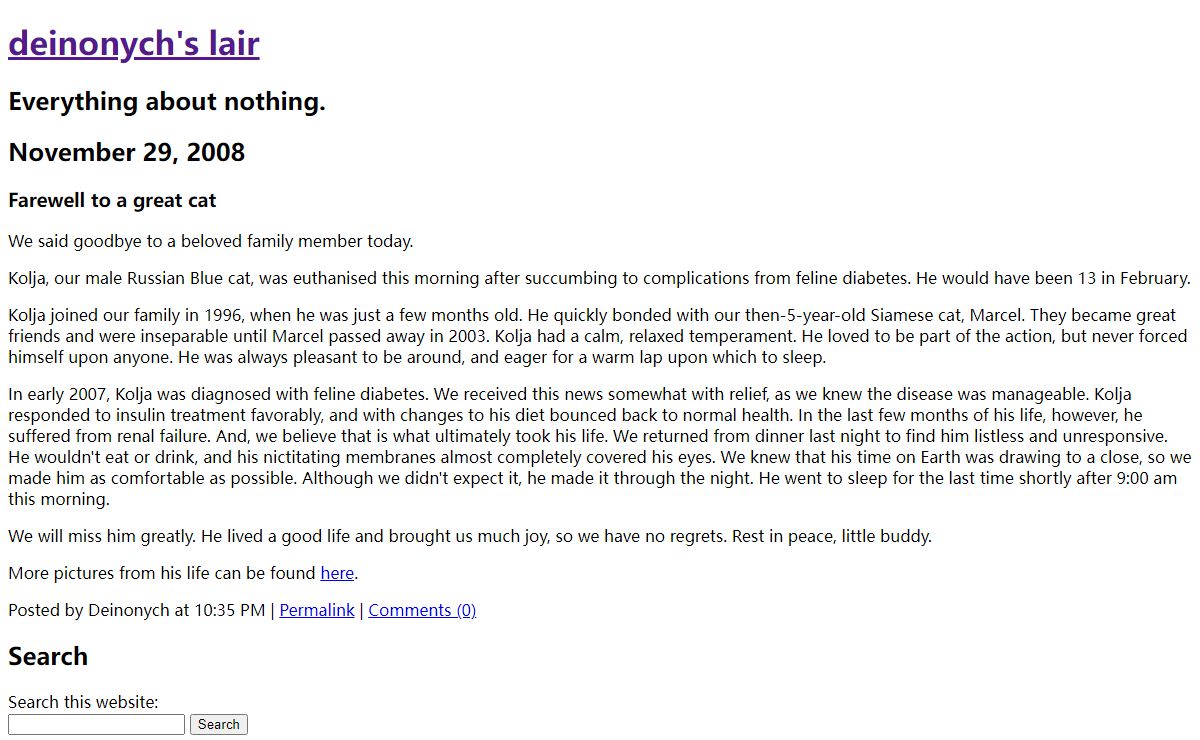Focus the search website text field
The width and height of the screenshot is (1200, 740).
click(97, 724)
